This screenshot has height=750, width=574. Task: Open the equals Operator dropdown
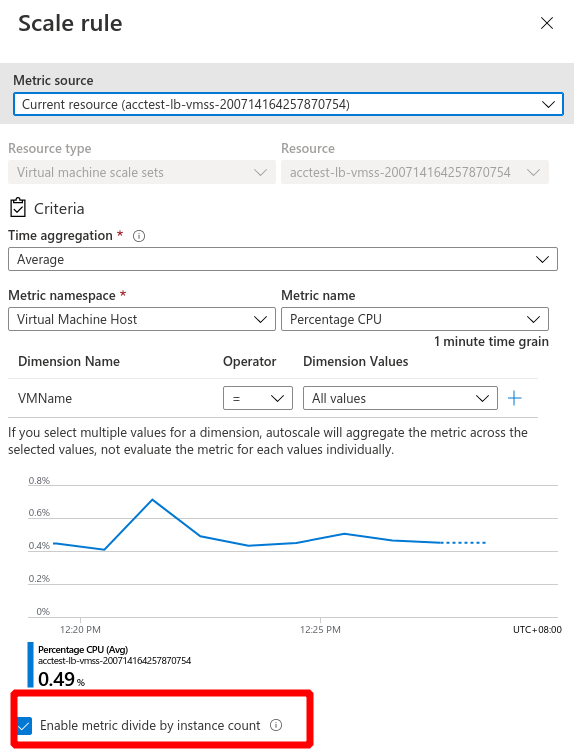(x=258, y=398)
